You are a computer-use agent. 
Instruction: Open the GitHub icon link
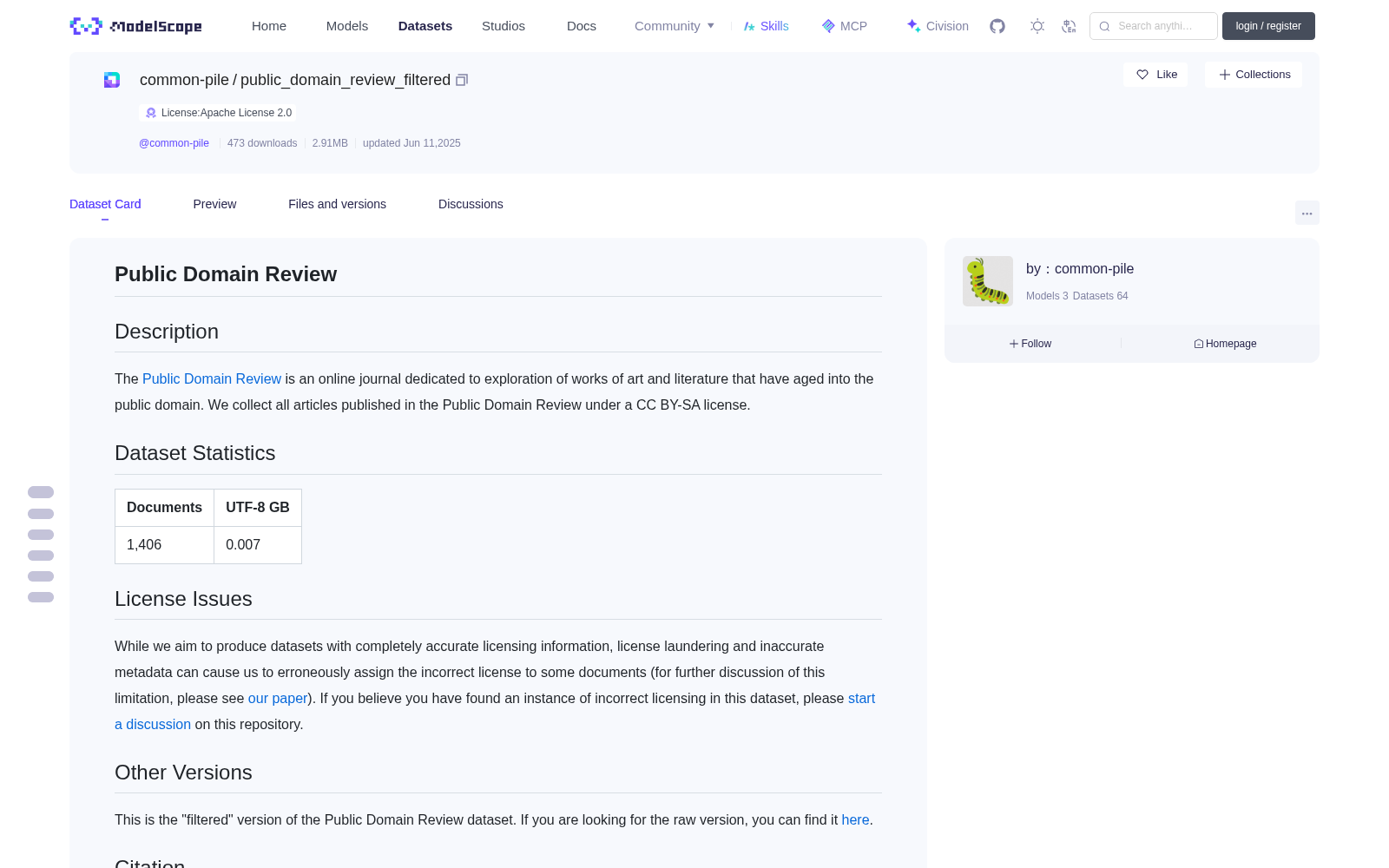point(997,26)
